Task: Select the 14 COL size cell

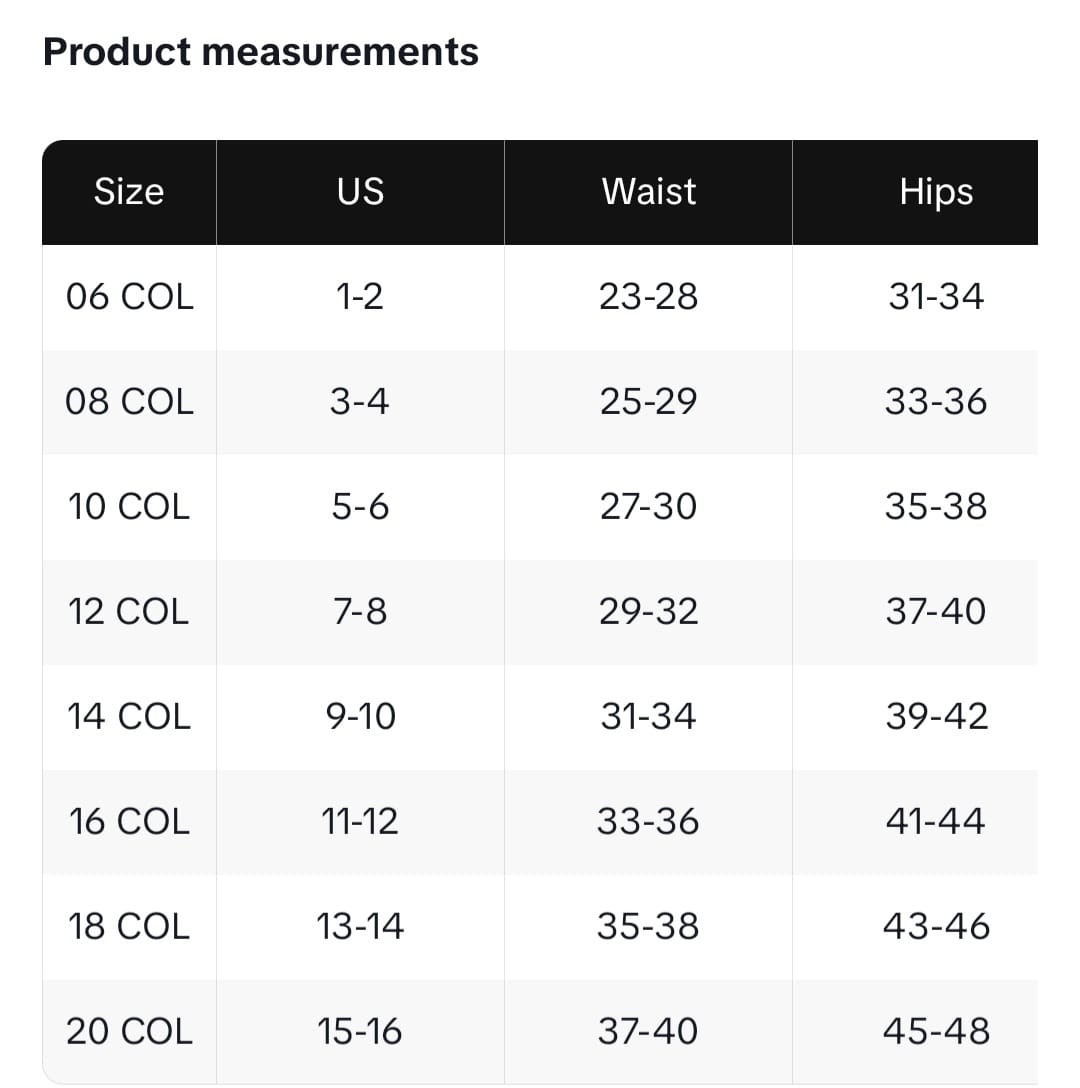Action: [129, 716]
